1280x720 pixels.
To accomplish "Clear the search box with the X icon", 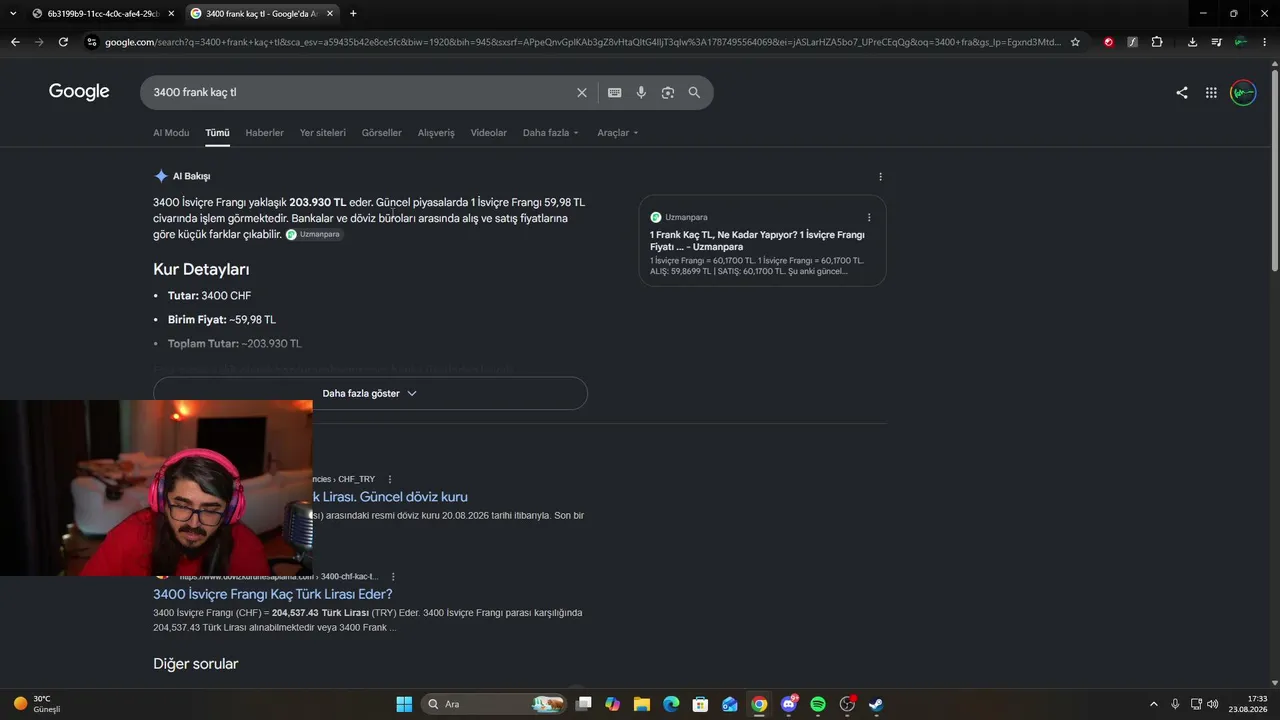I will pyautogui.click(x=582, y=92).
